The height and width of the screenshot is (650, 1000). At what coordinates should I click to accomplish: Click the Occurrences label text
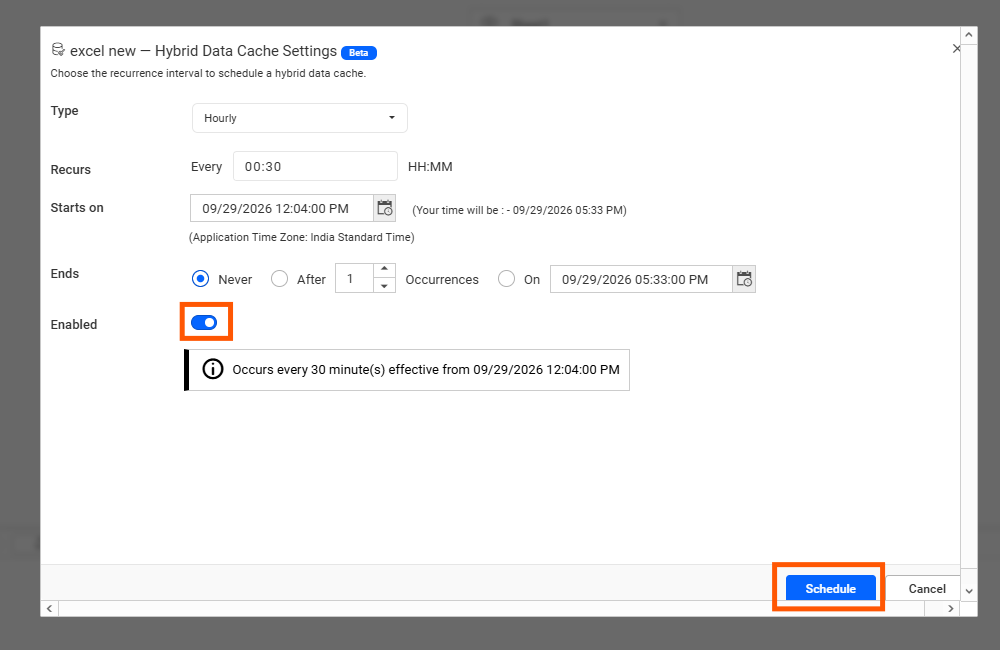[442, 279]
